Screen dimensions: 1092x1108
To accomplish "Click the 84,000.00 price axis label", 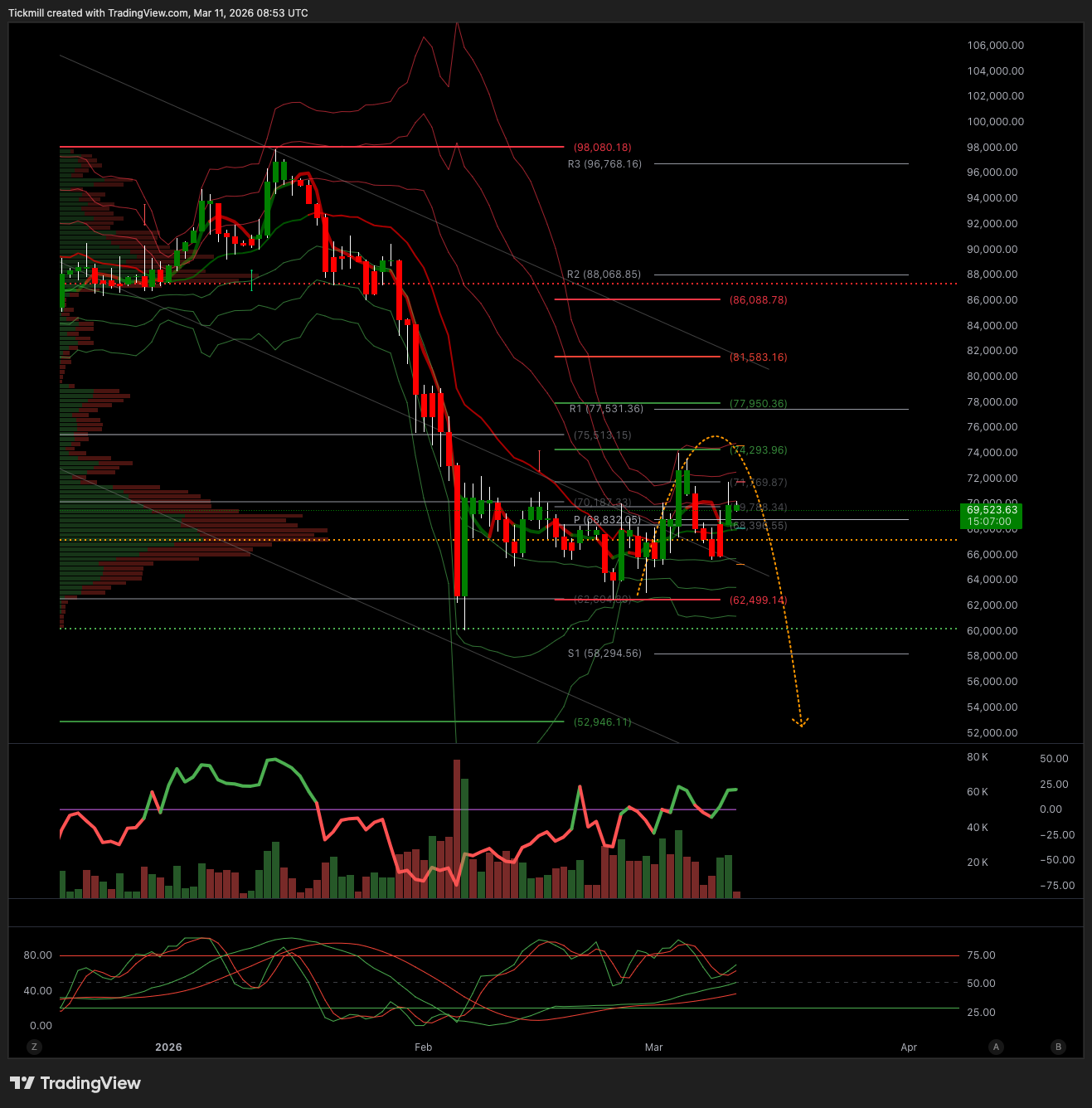I will point(993,326).
